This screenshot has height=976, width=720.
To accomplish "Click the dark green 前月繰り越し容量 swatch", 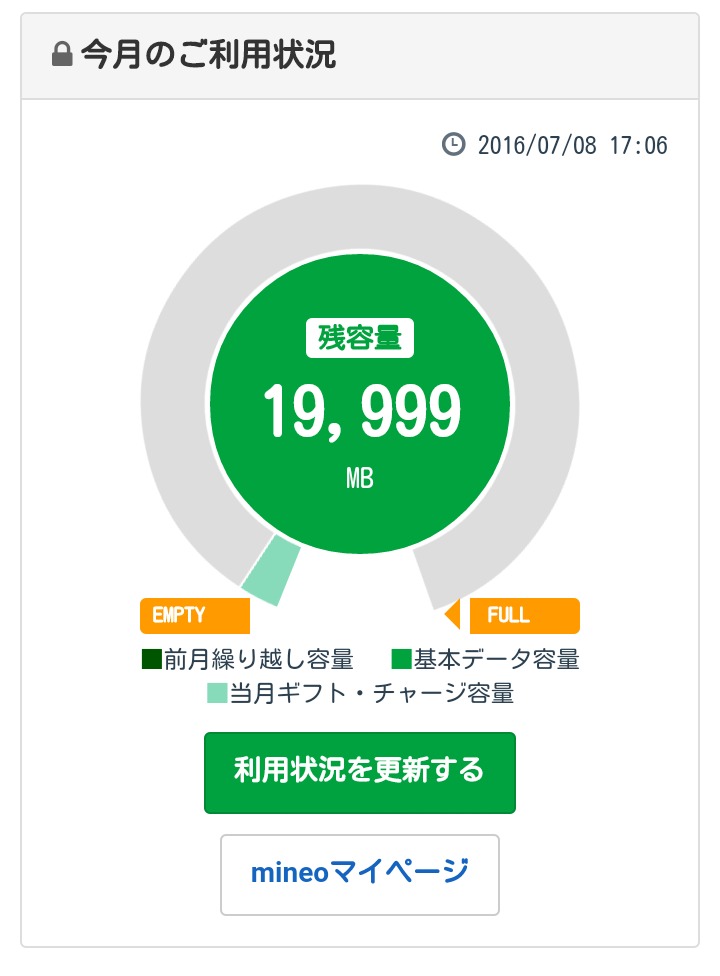I will click(x=152, y=659).
